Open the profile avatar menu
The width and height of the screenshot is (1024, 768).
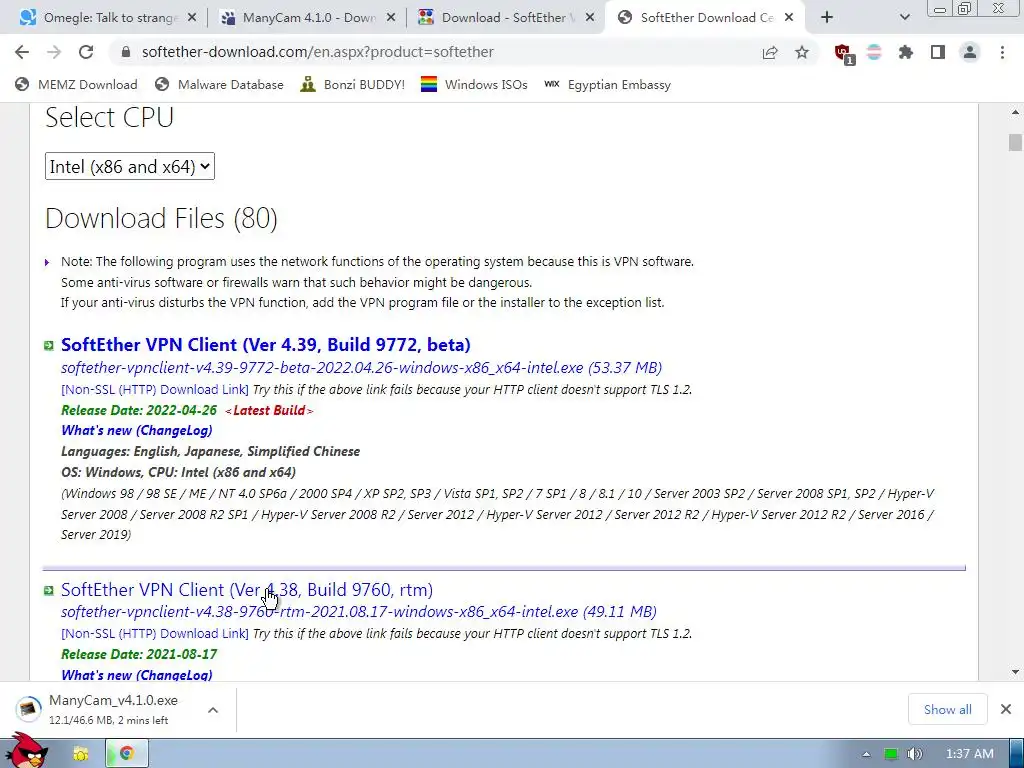tap(970, 52)
